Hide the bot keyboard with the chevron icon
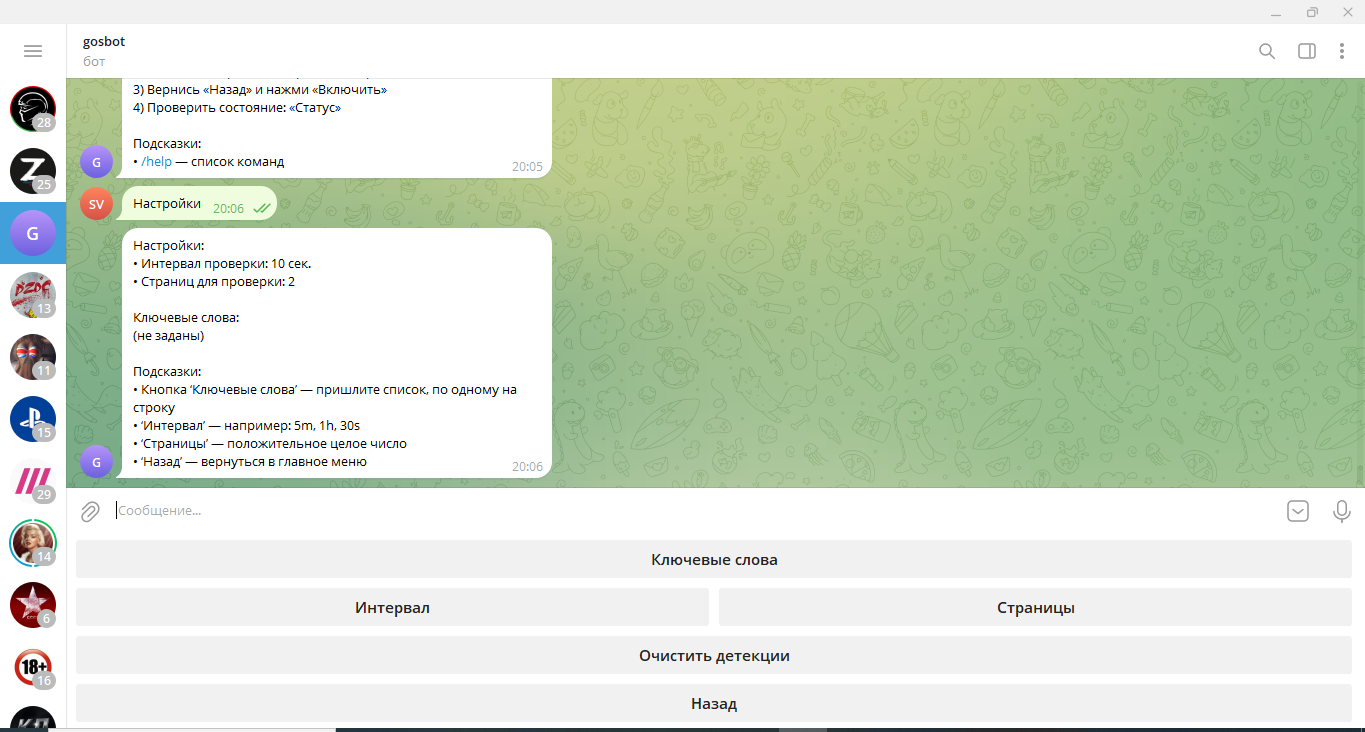This screenshot has height=732, width=1365. click(x=1297, y=511)
